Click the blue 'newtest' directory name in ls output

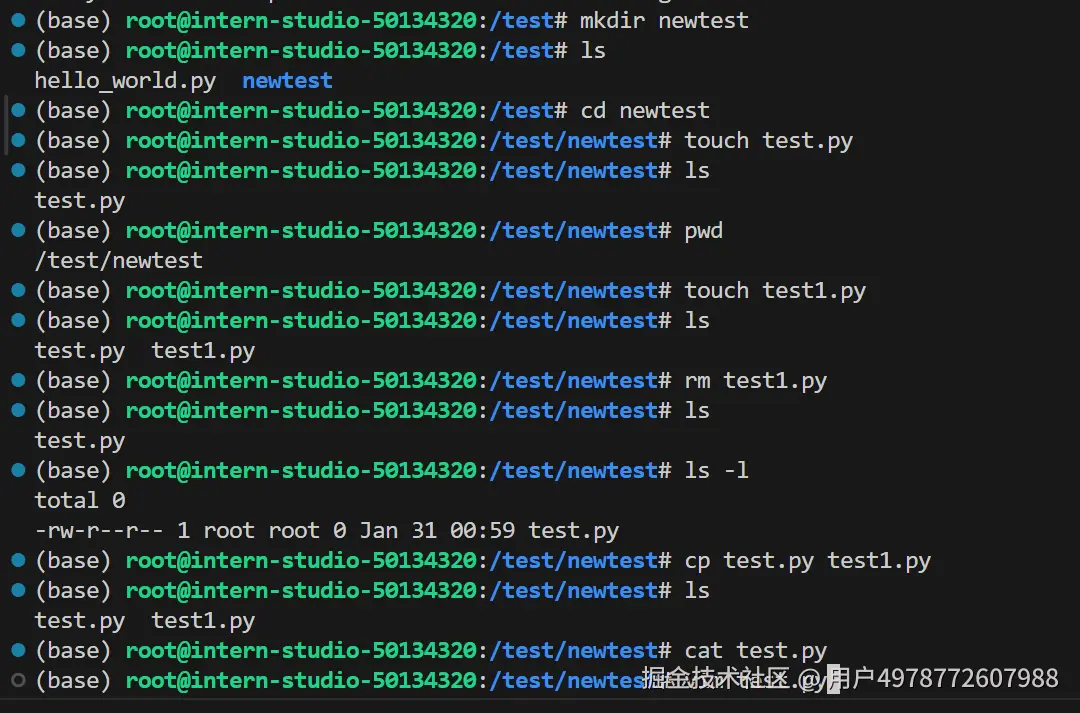click(x=287, y=81)
